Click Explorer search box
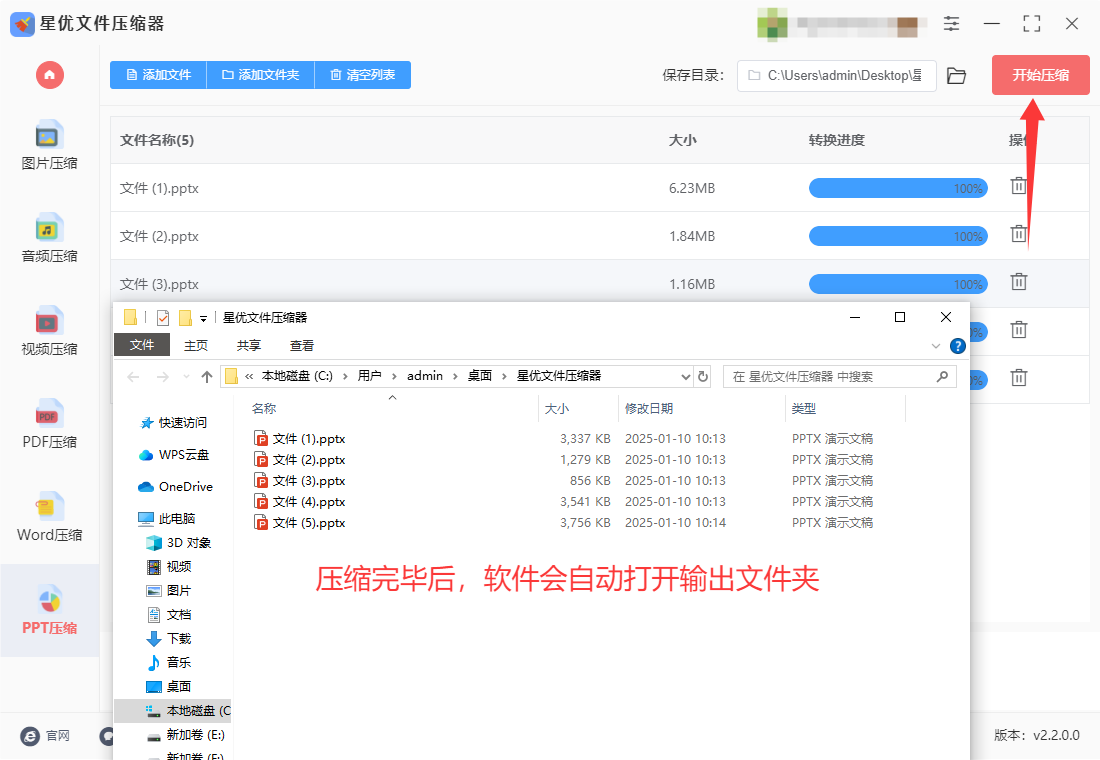The height and width of the screenshot is (760, 1100). [x=840, y=377]
